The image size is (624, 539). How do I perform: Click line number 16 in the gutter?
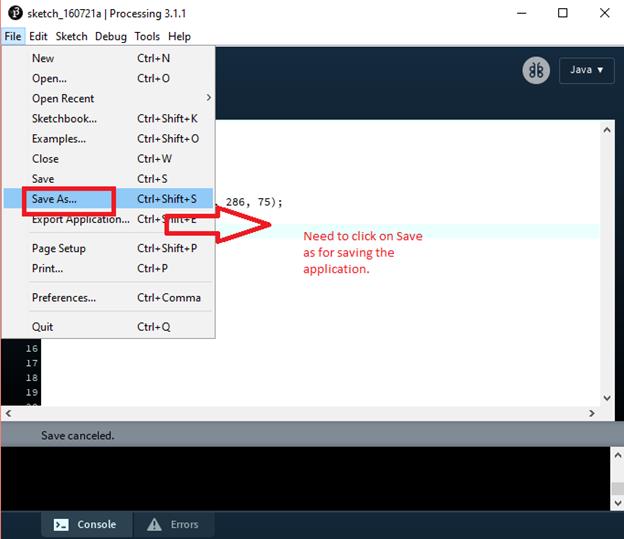[x=32, y=349]
